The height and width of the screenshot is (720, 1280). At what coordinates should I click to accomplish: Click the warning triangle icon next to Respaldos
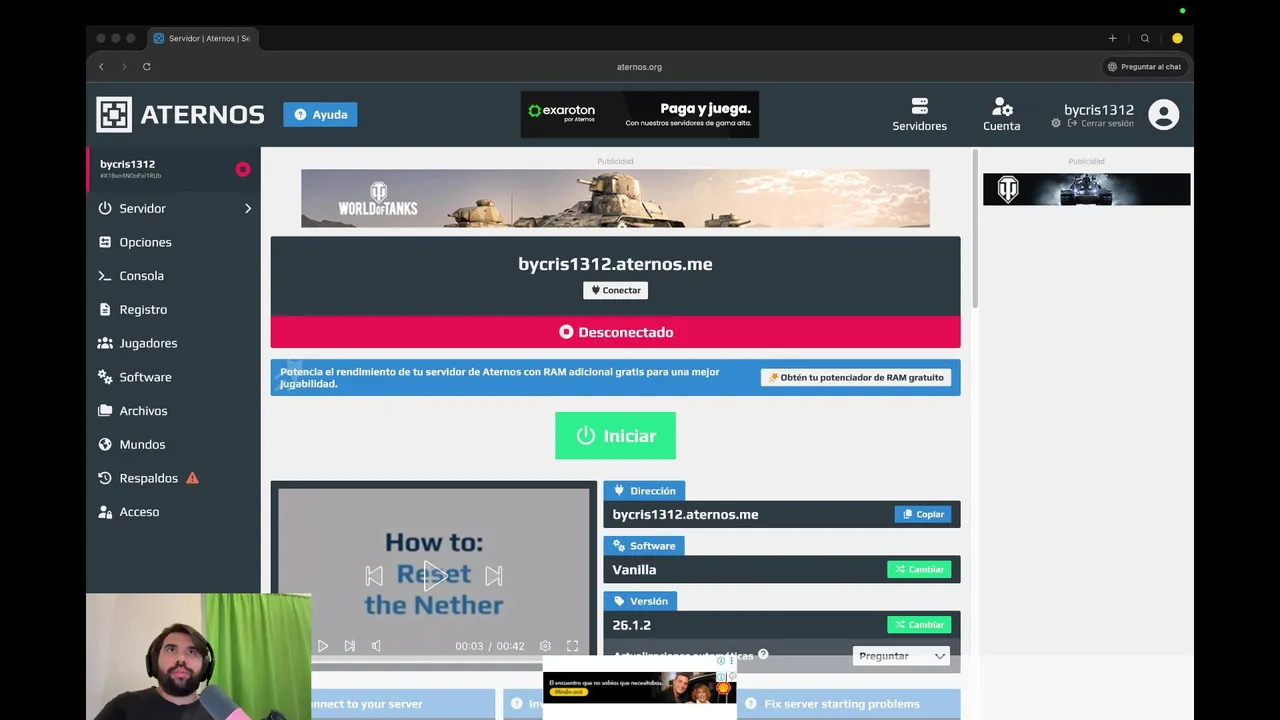click(192, 478)
